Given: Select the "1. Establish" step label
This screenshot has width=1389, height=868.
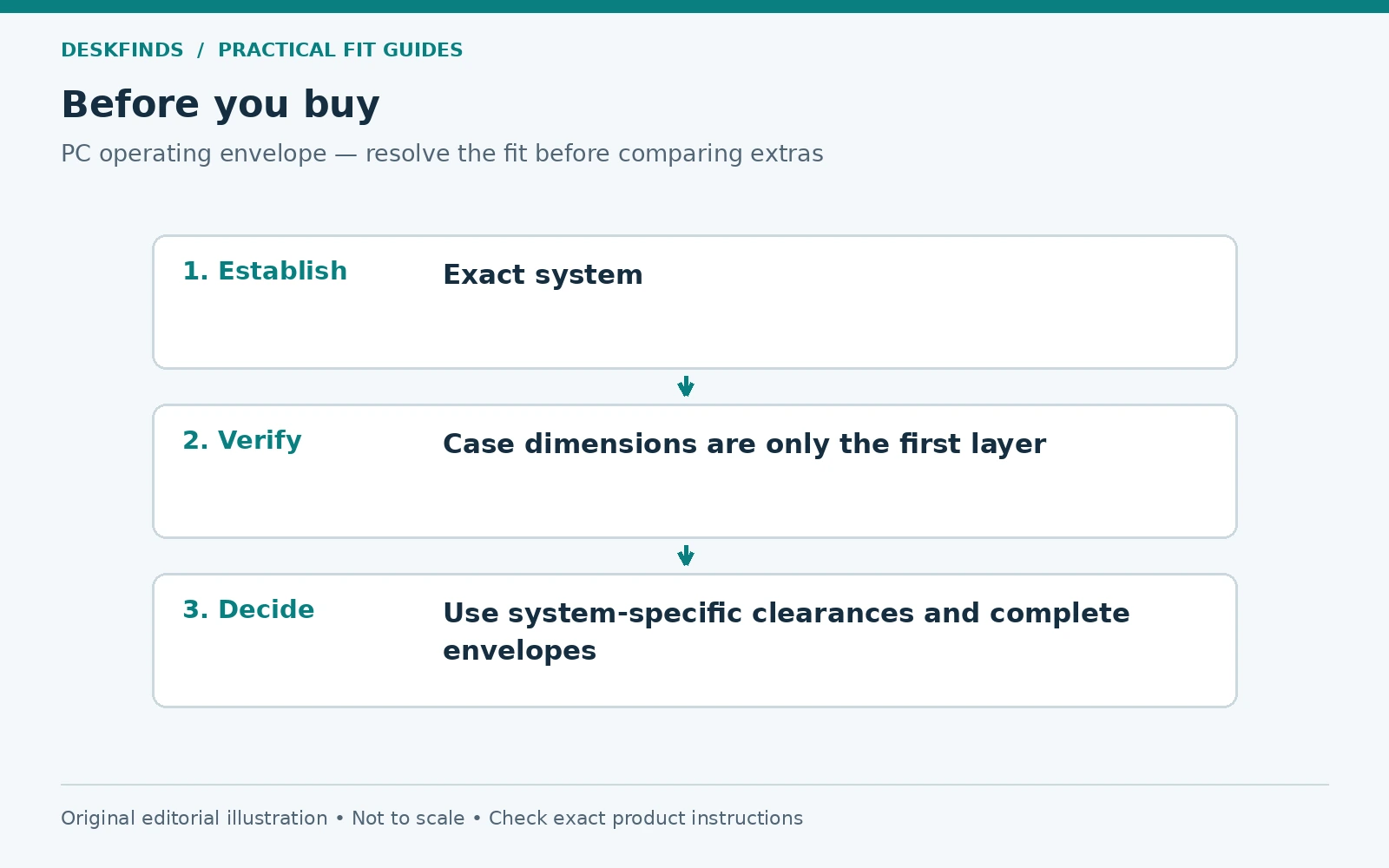Looking at the screenshot, I should [x=265, y=271].
